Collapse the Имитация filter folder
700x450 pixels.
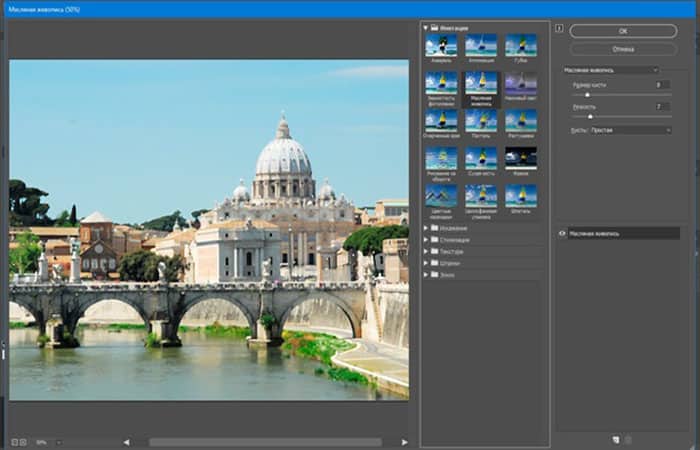pyautogui.click(x=425, y=28)
